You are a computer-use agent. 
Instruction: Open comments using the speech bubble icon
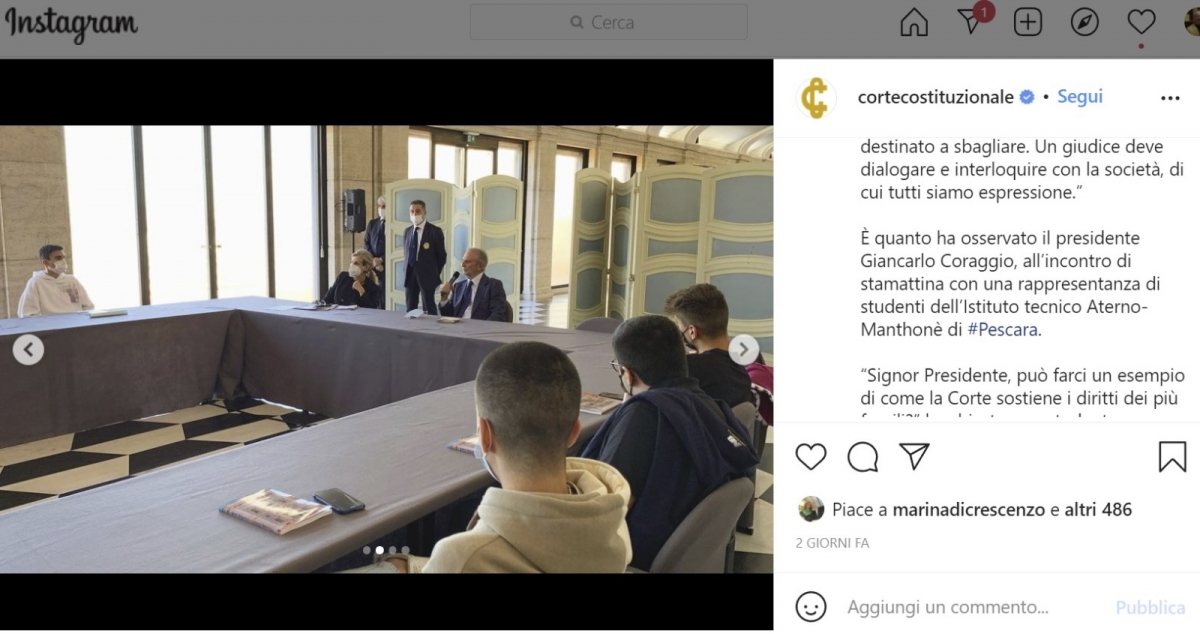click(x=863, y=456)
